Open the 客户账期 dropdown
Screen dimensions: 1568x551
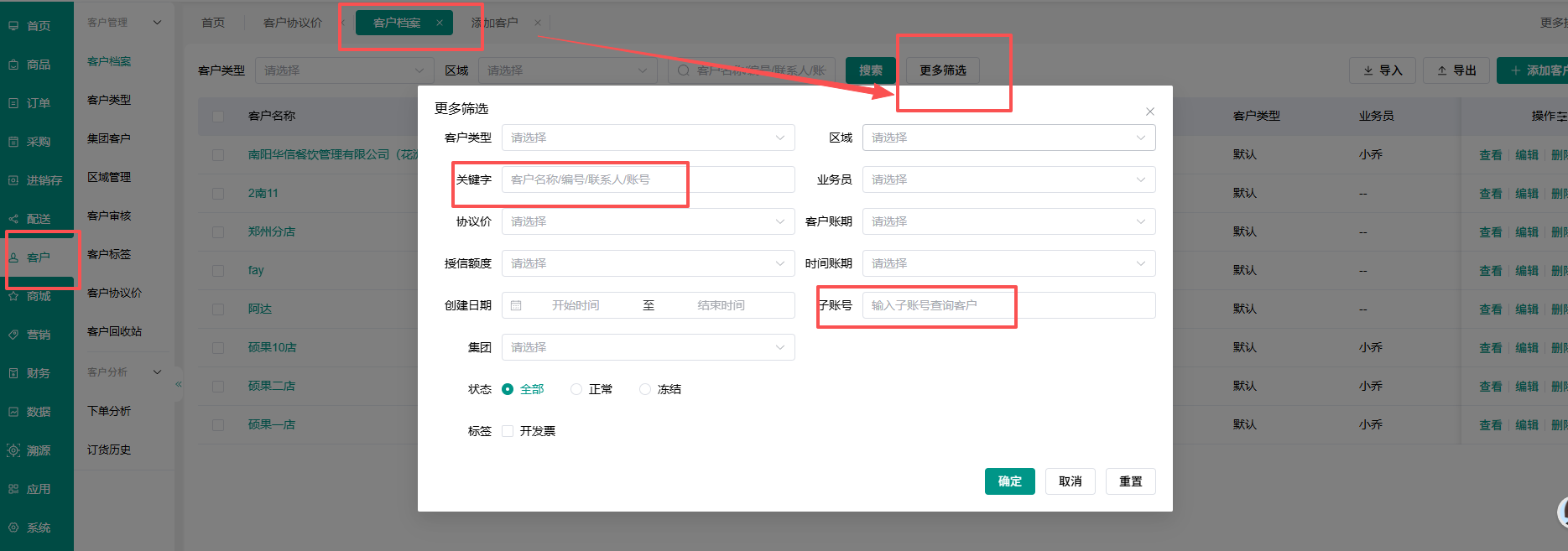pos(1009,221)
